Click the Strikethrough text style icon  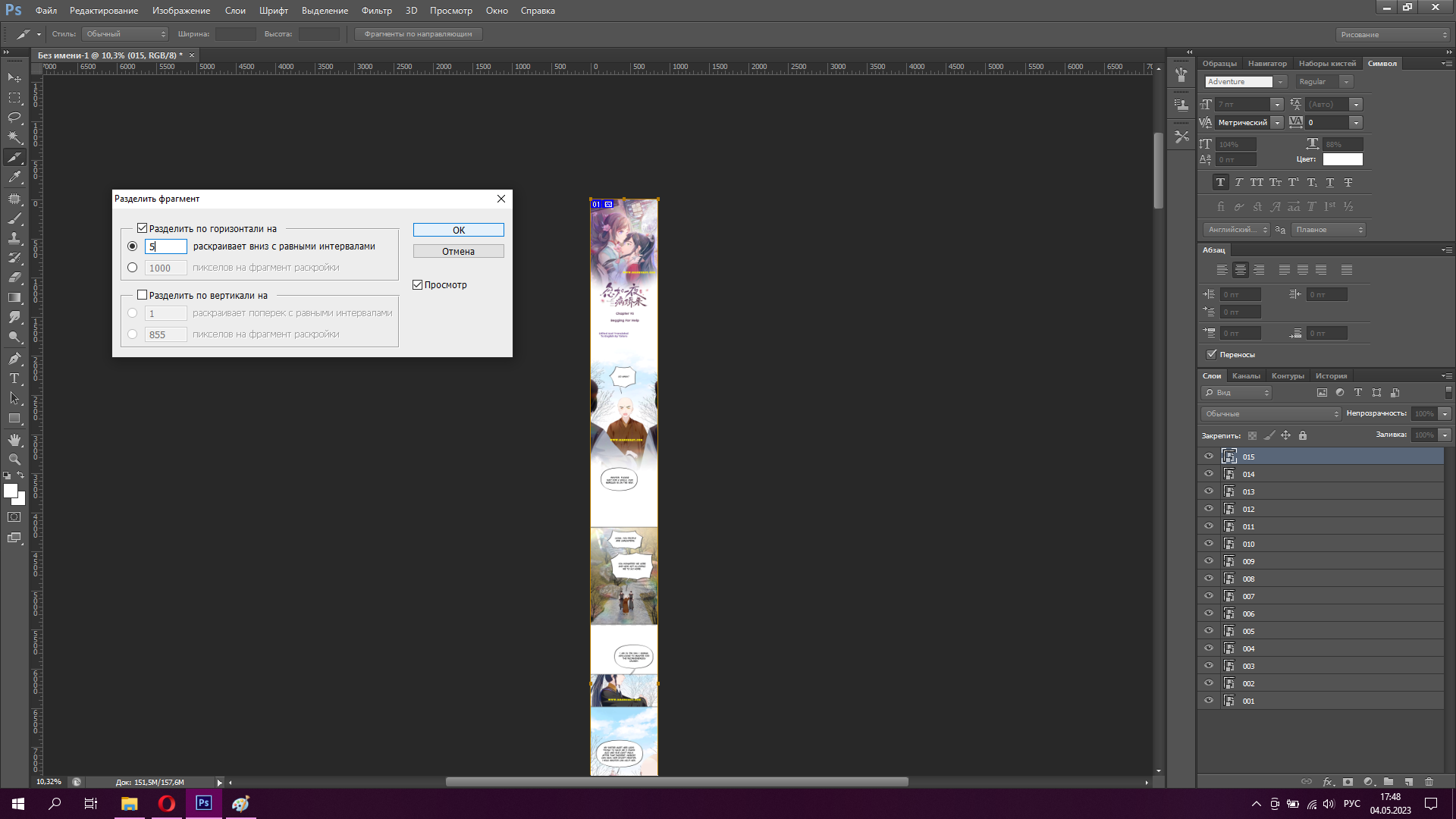pos(1348,182)
